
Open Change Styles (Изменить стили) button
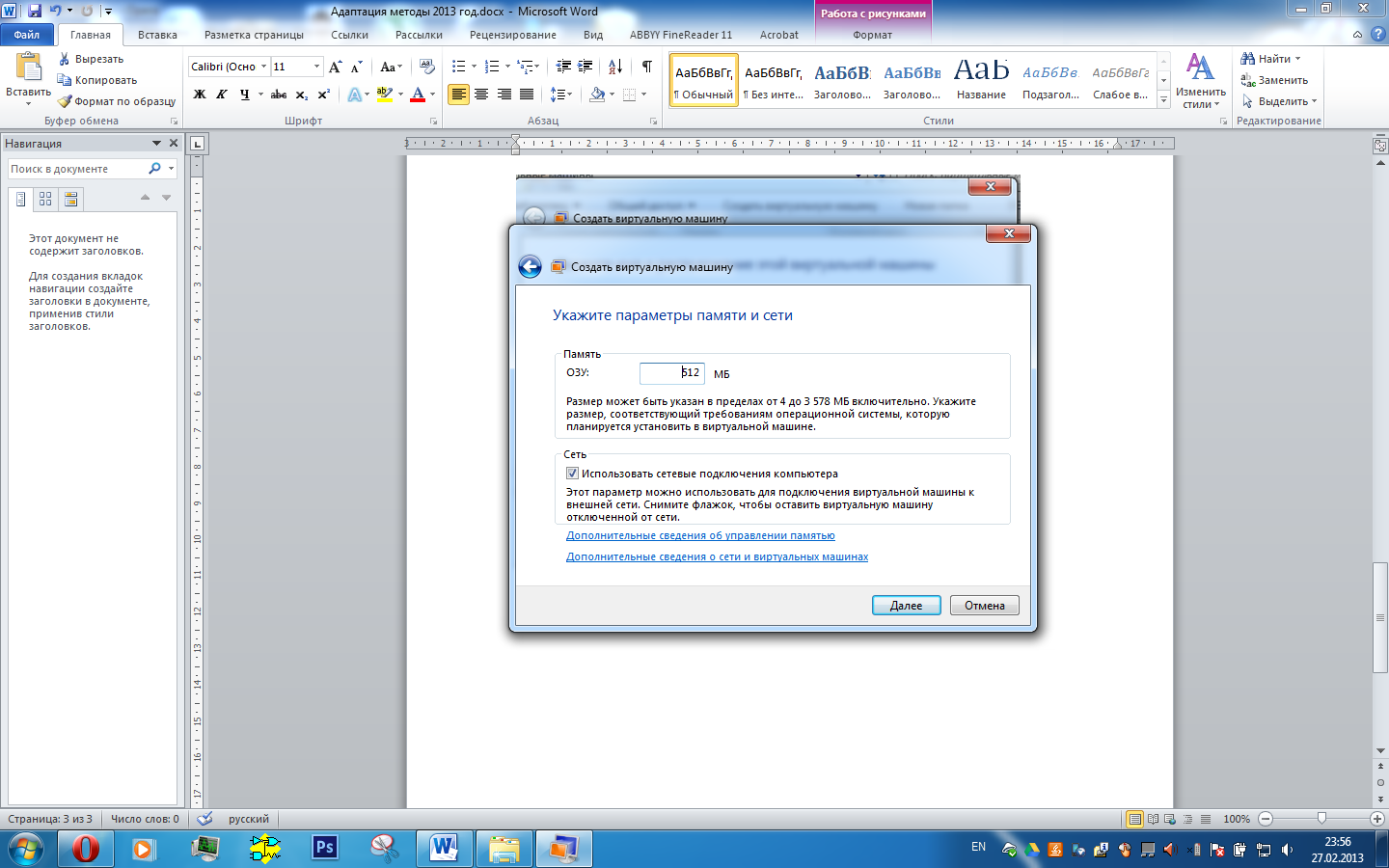click(x=1200, y=81)
